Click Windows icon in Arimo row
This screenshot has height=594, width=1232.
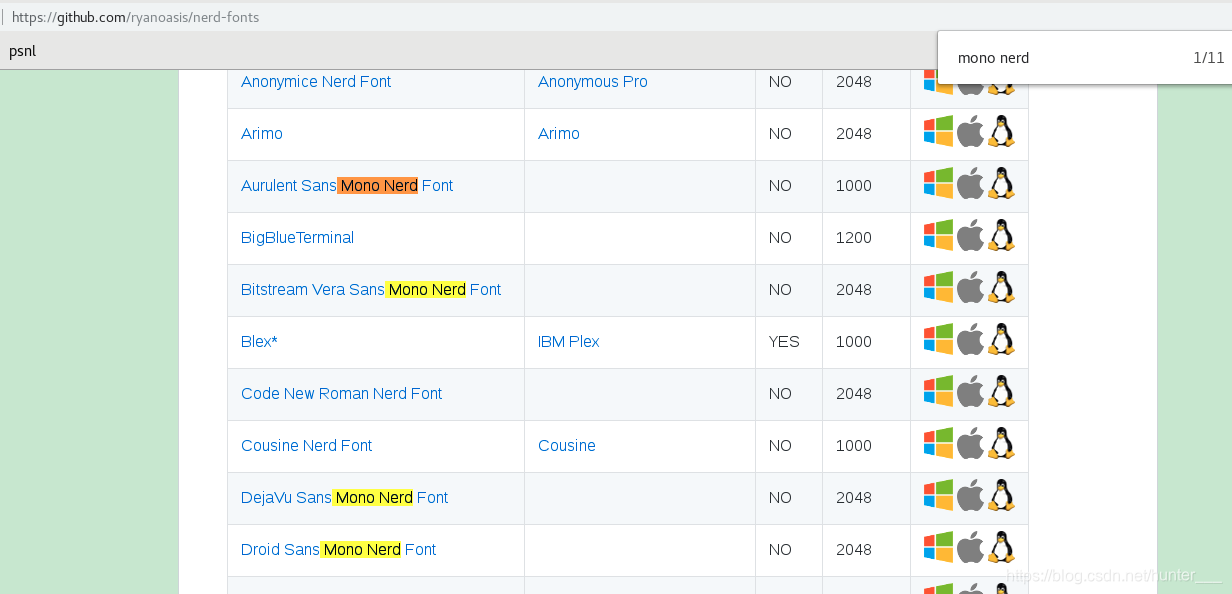coord(938,131)
